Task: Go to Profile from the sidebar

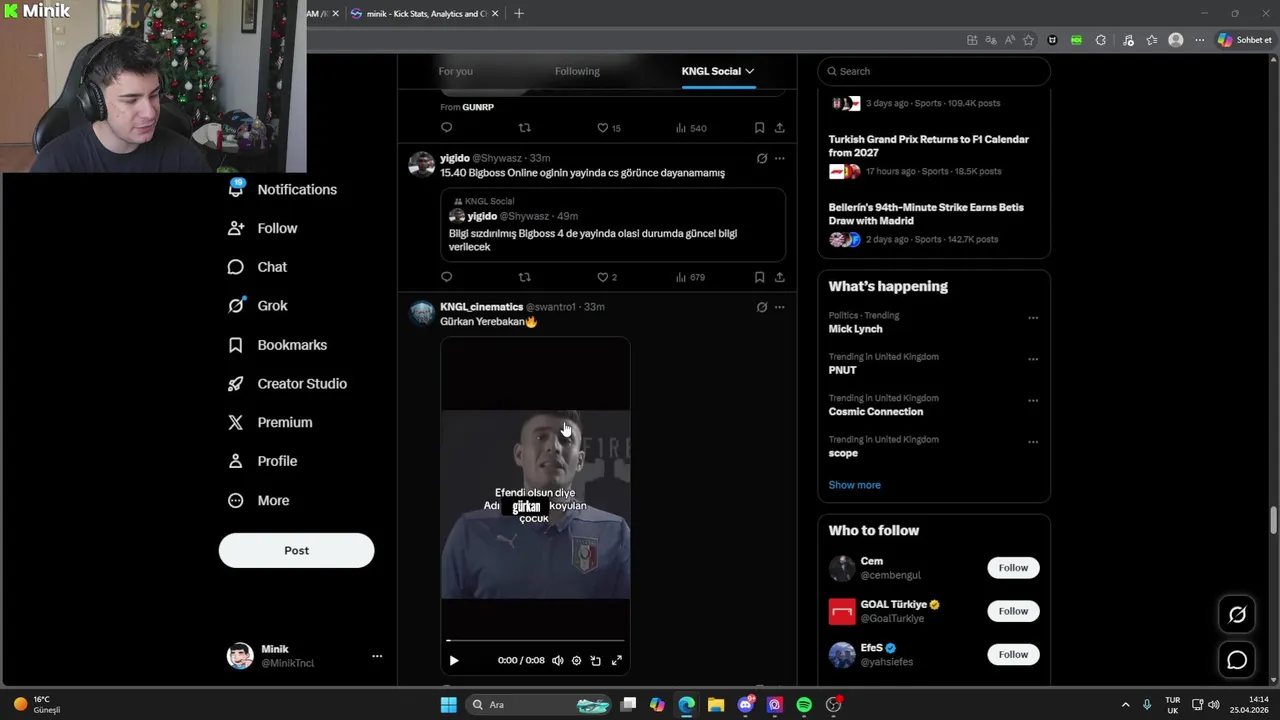Action: point(263,461)
